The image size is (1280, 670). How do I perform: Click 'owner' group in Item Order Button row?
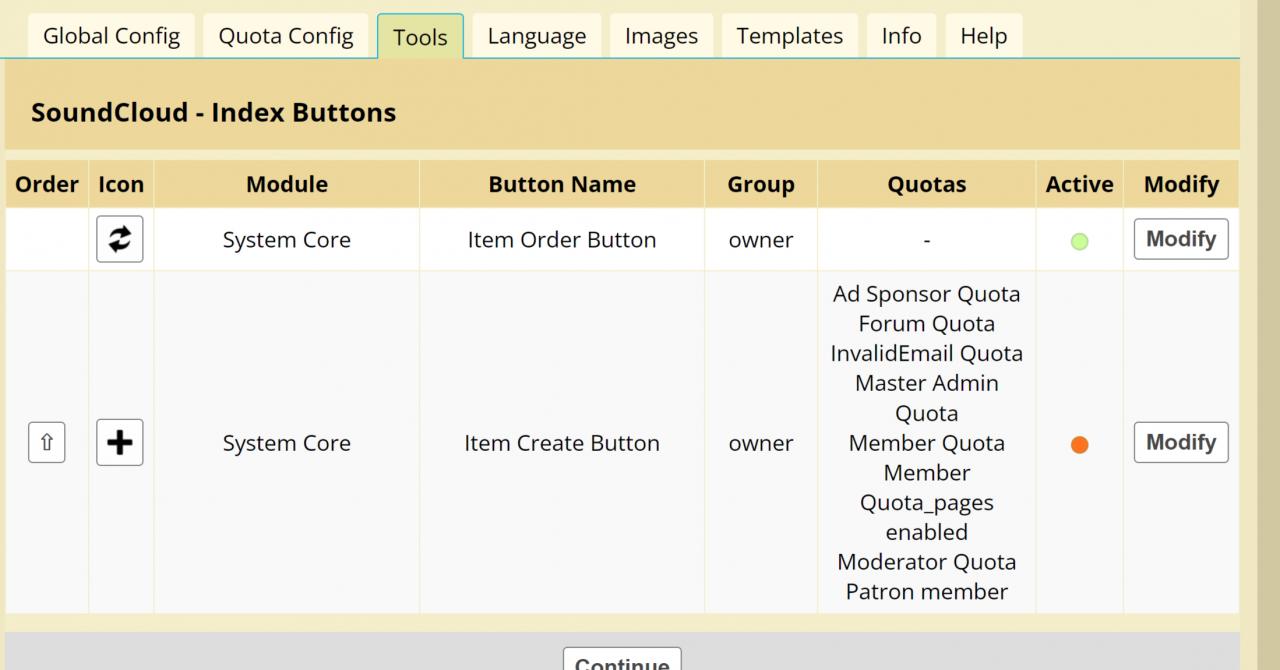point(761,240)
